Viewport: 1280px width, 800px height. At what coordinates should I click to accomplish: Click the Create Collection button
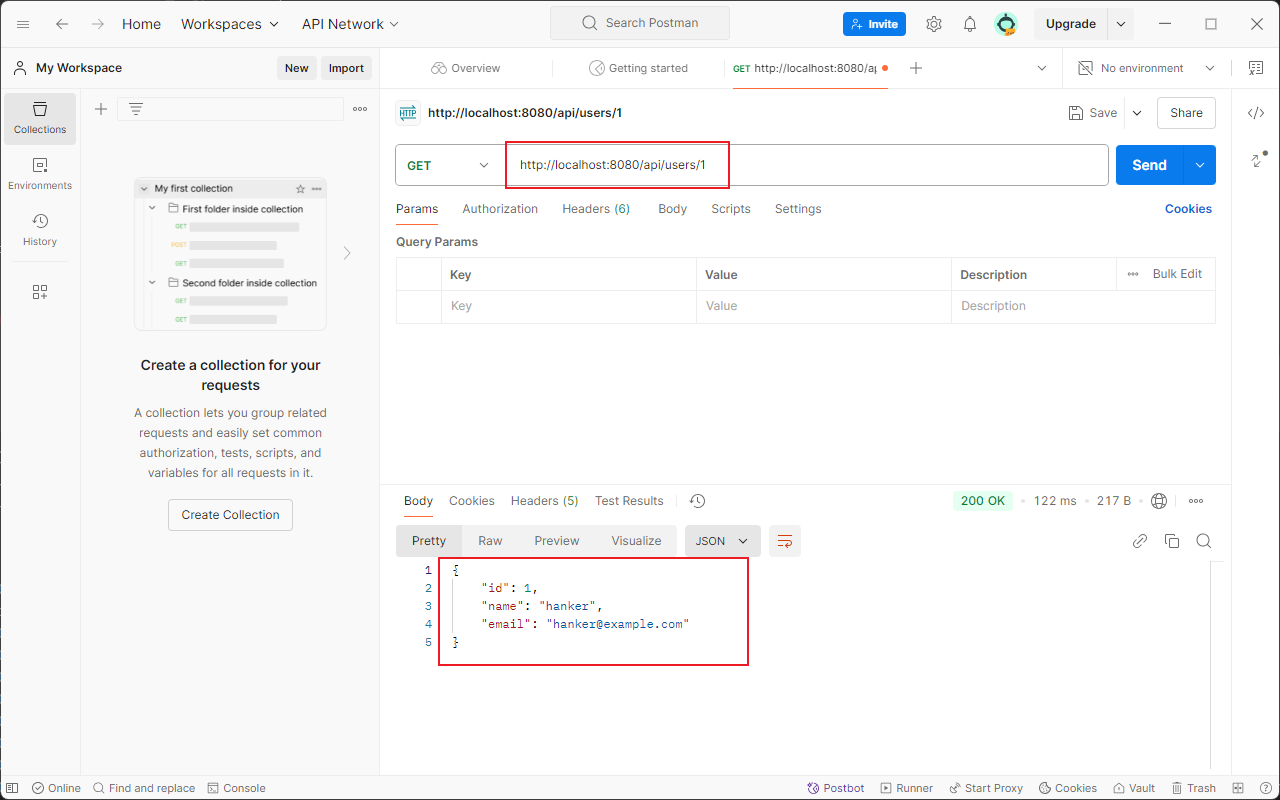tap(230, 515)
